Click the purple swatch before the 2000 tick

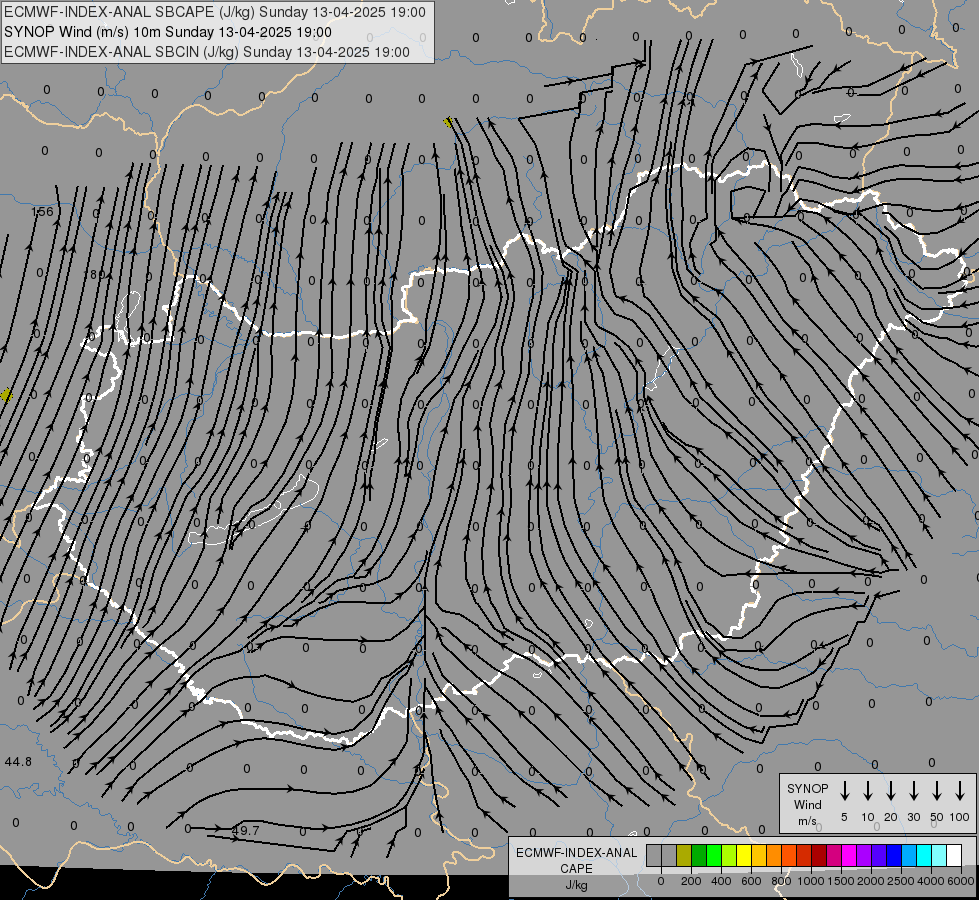[864, 855]
